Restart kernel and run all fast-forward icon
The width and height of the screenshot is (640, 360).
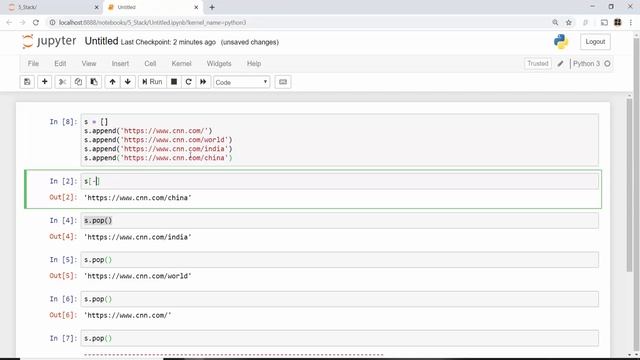203,82
